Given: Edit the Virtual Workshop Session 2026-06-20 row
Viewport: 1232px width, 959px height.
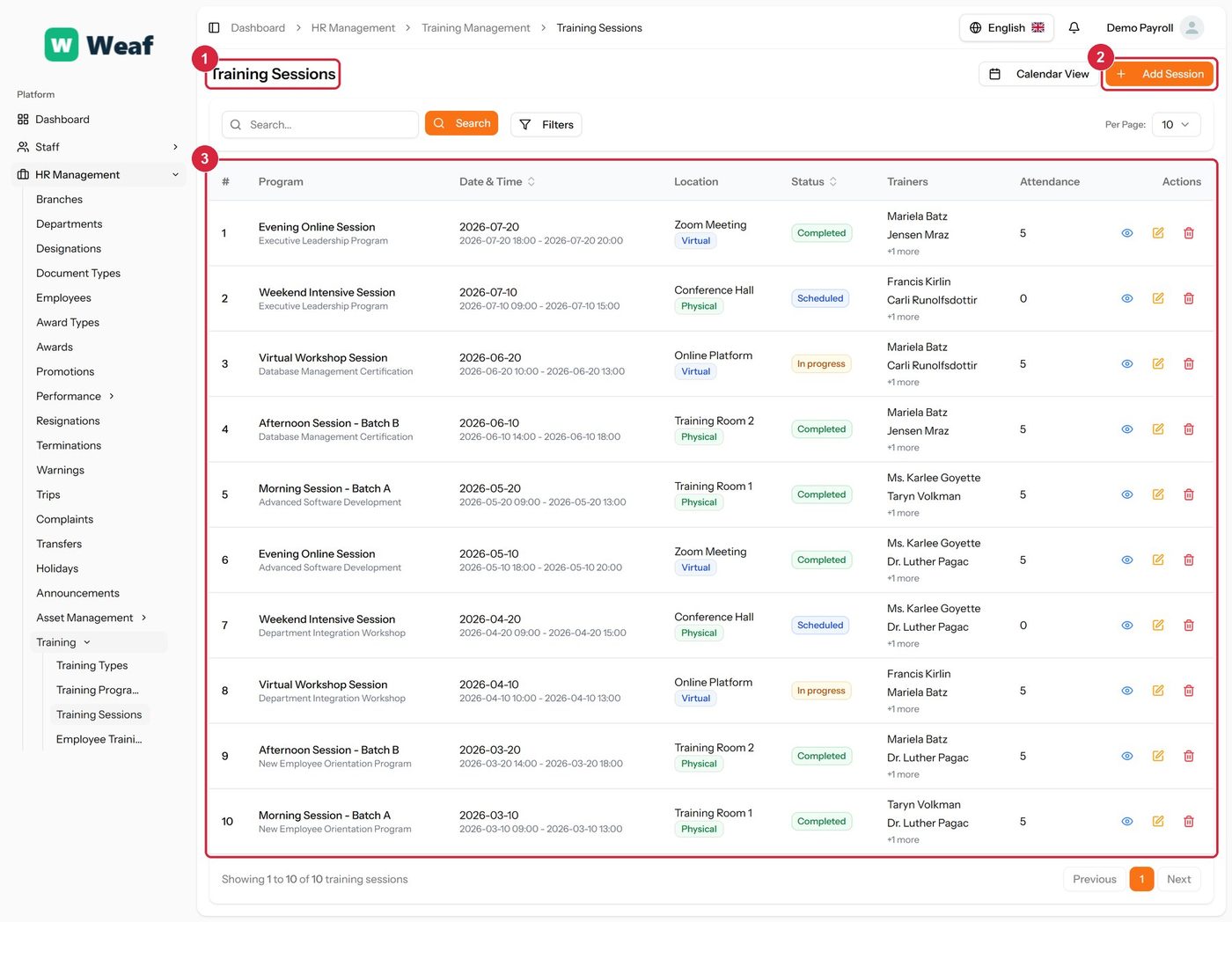Looking at the screenshot, I should 1158,364.
